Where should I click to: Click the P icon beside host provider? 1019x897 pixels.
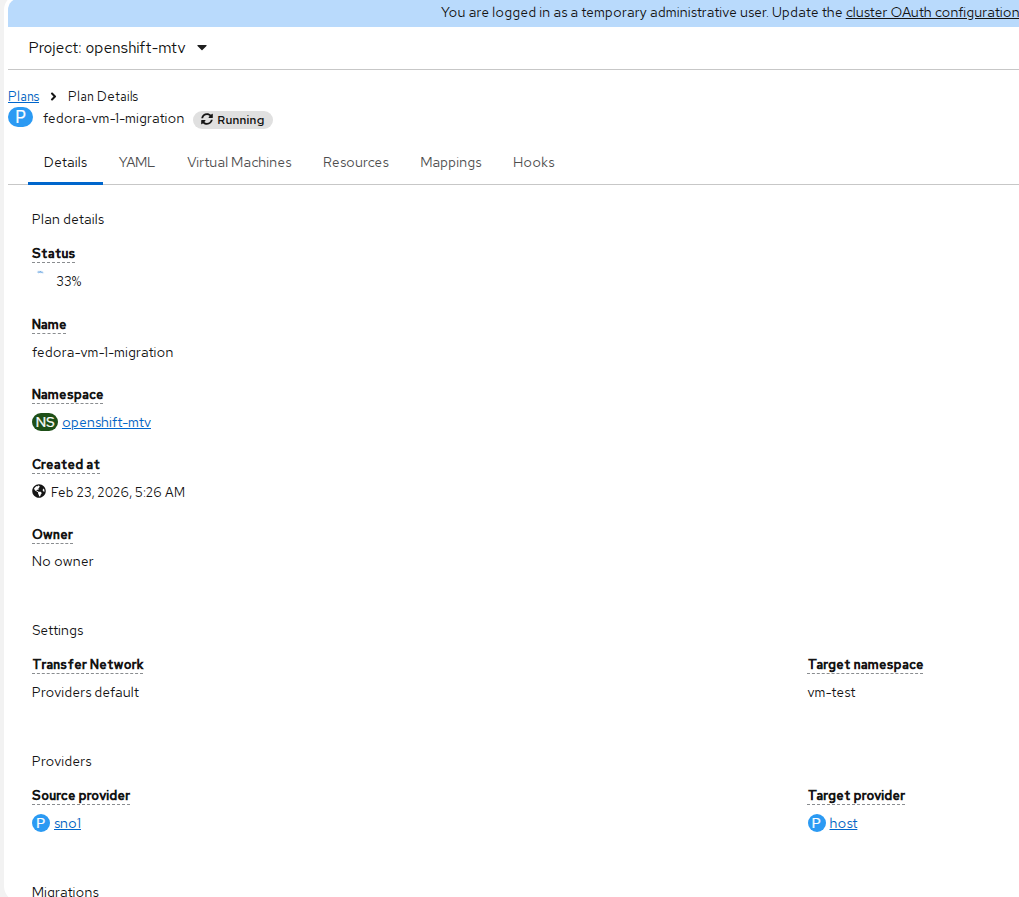click(817, 823)
